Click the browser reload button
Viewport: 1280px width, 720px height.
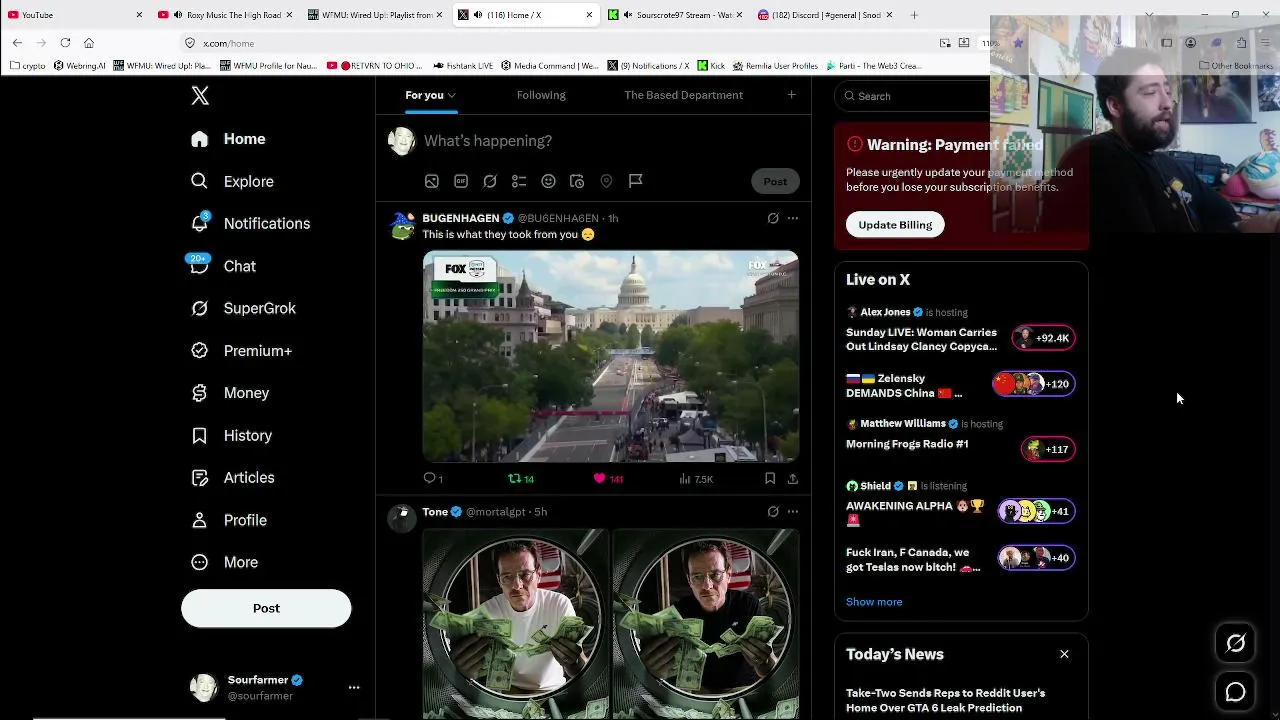[65, 43]
